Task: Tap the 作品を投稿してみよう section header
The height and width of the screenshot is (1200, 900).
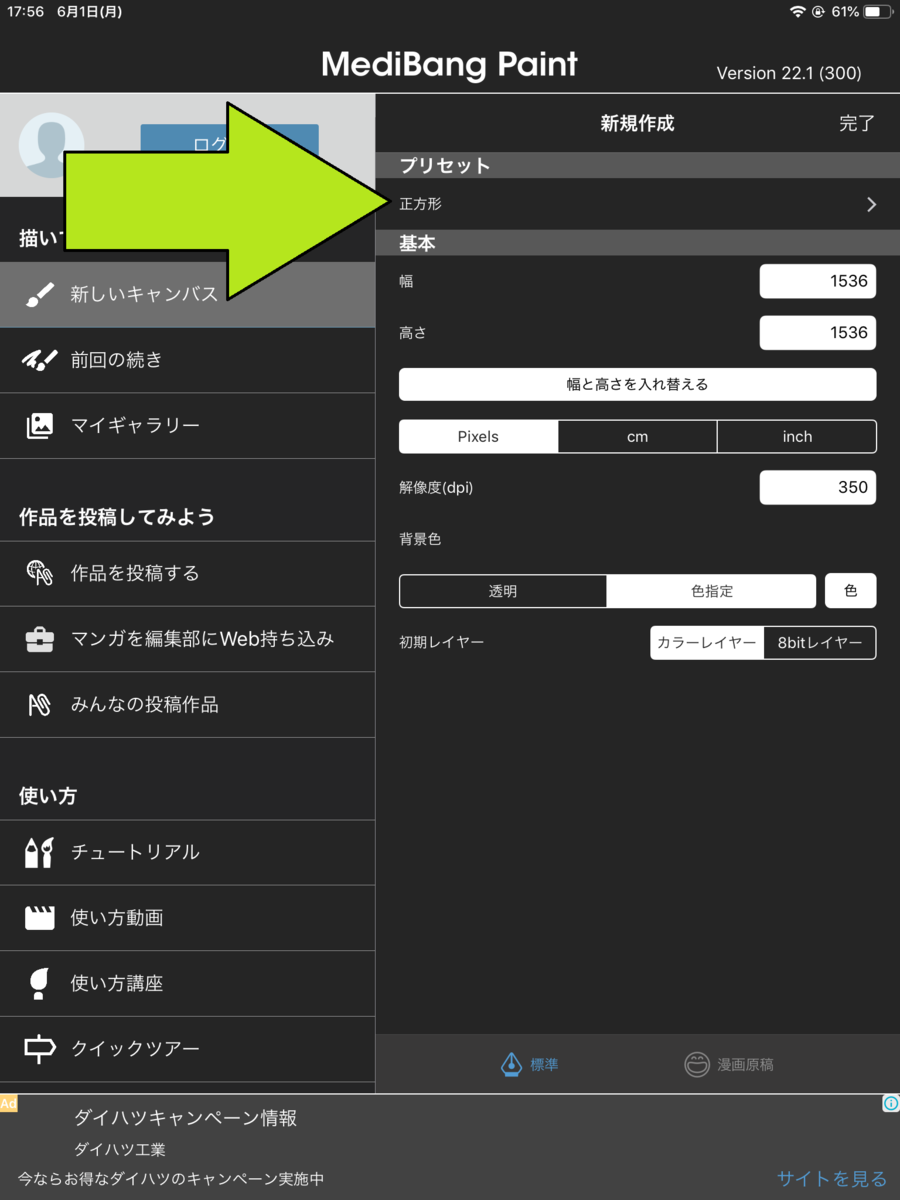Action: pyautogui.click(x=117, y=517)
